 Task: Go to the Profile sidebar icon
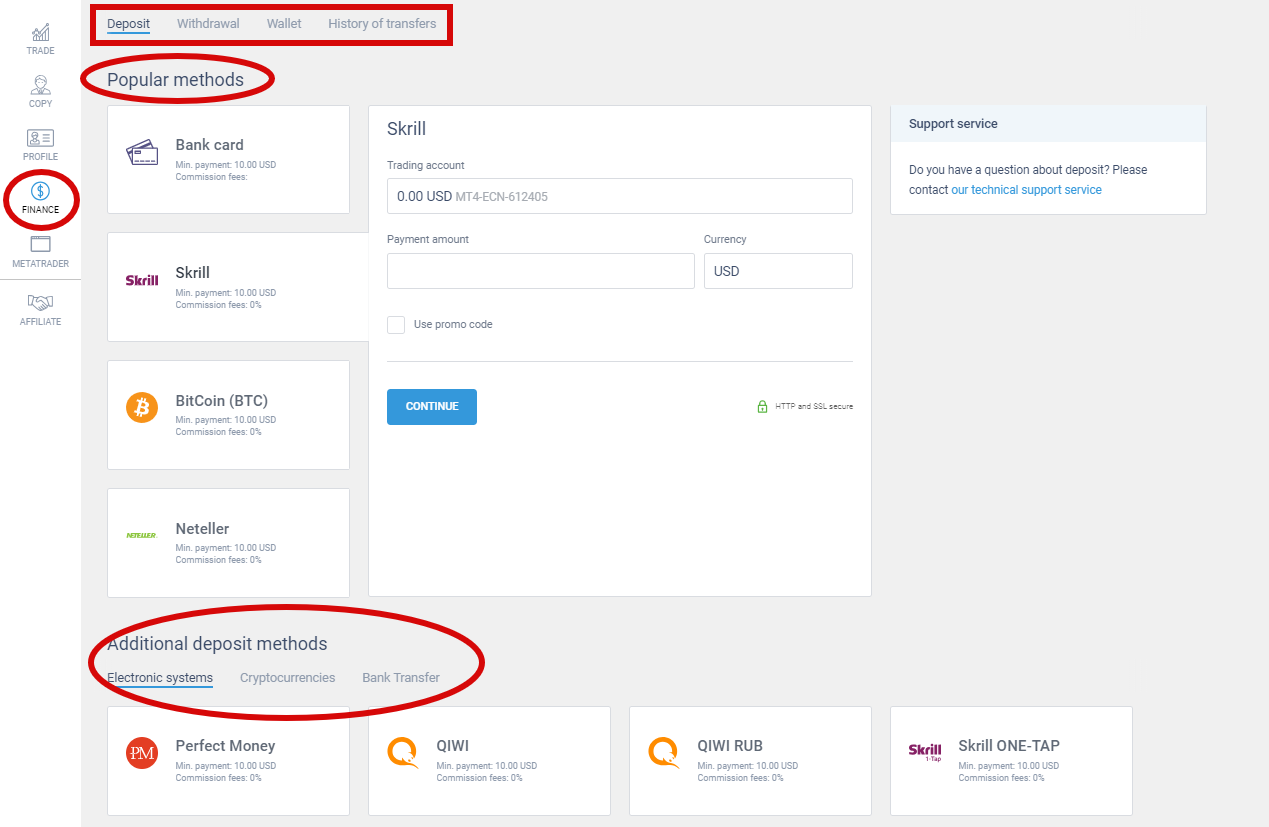40,144
